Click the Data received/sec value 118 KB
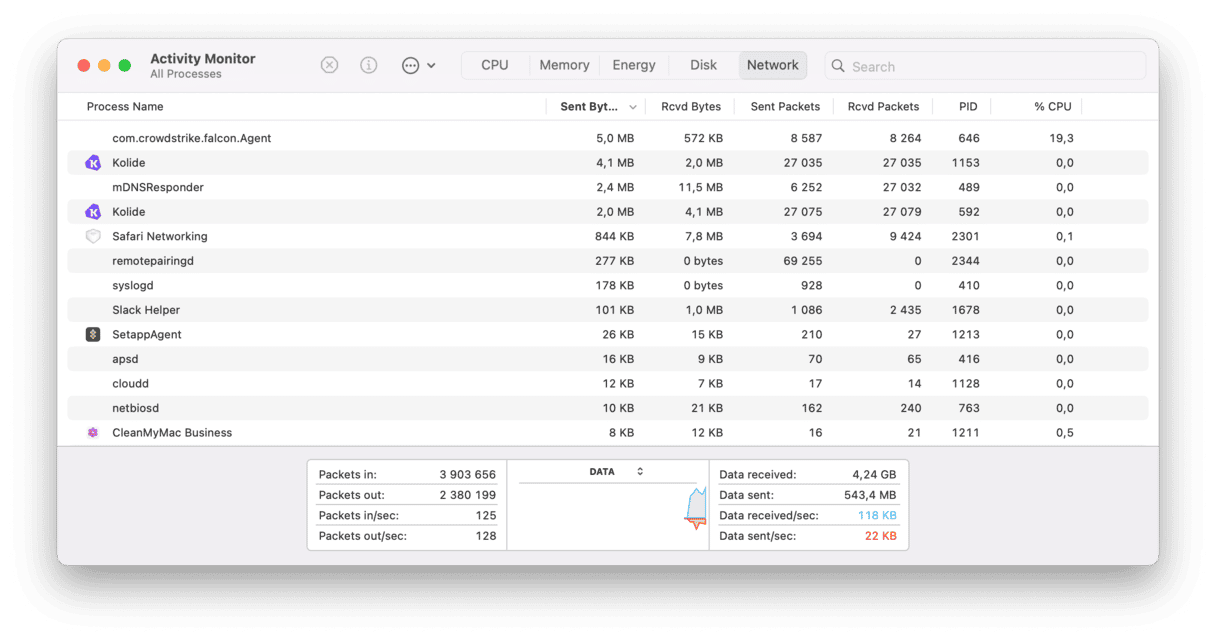The height and width of the screenshot is (641, 1216). 877,516
